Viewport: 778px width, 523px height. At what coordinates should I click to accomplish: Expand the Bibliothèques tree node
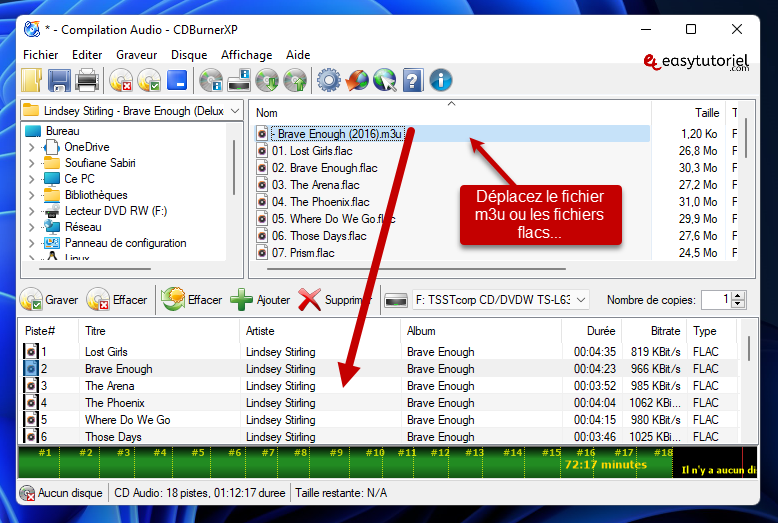(31, 195)
